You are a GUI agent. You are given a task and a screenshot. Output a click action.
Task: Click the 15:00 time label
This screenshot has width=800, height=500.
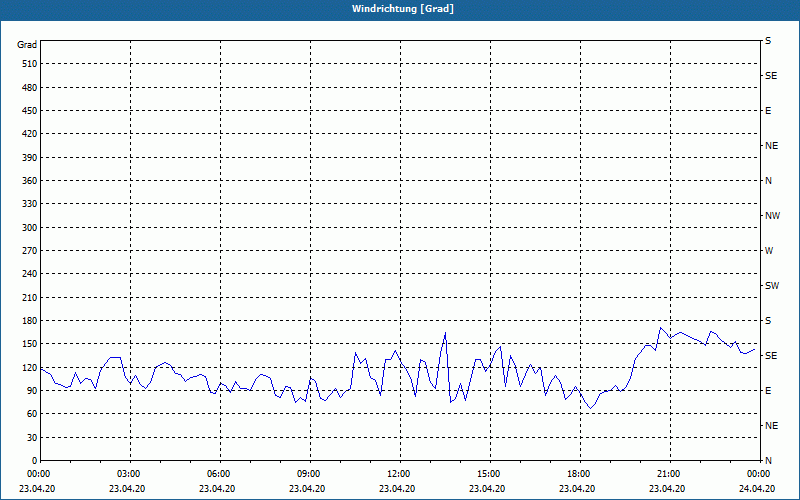pos(490,474)
